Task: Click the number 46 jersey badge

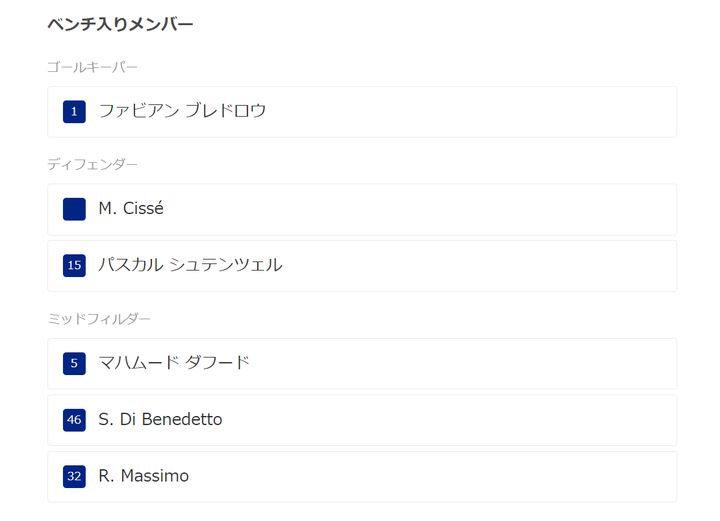Action: 74,420
